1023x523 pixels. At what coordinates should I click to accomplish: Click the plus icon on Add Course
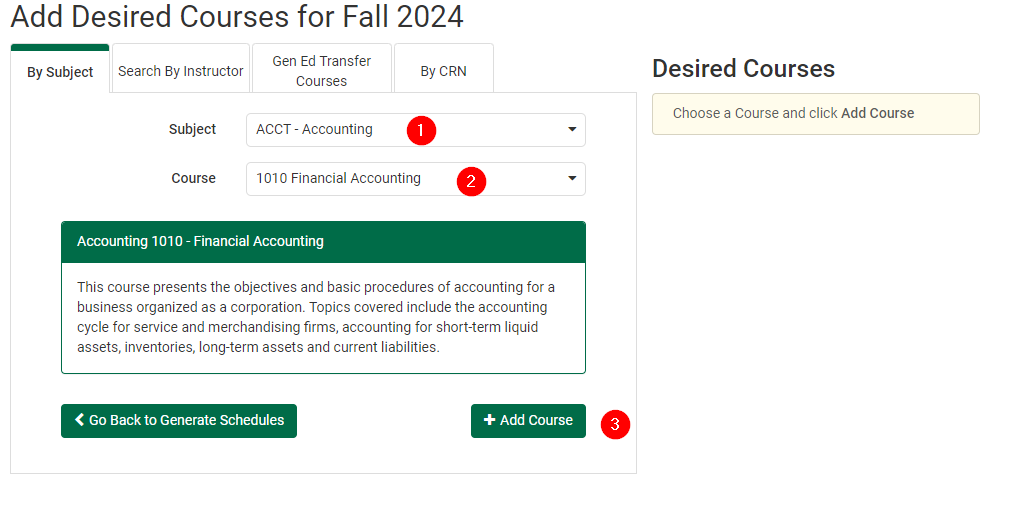[x=490, y=421]
